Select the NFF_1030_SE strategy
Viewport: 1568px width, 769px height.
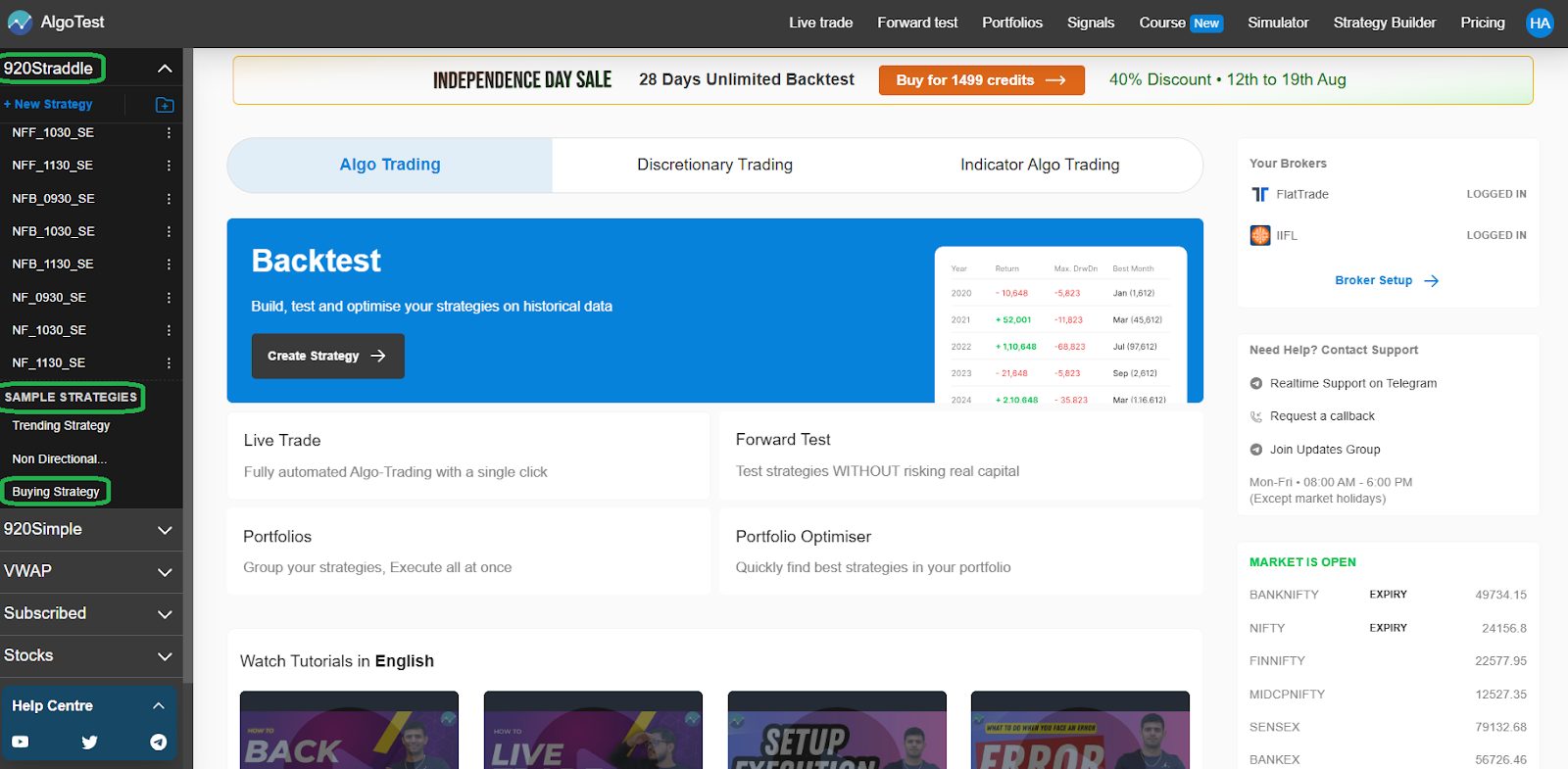coord(53,132)
